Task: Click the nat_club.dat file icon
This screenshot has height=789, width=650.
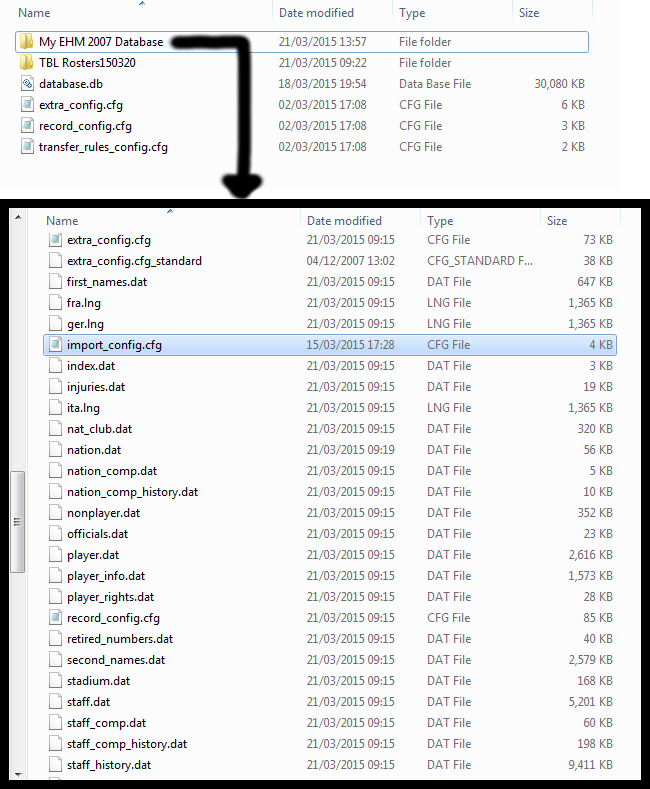Action: point(55,429)
